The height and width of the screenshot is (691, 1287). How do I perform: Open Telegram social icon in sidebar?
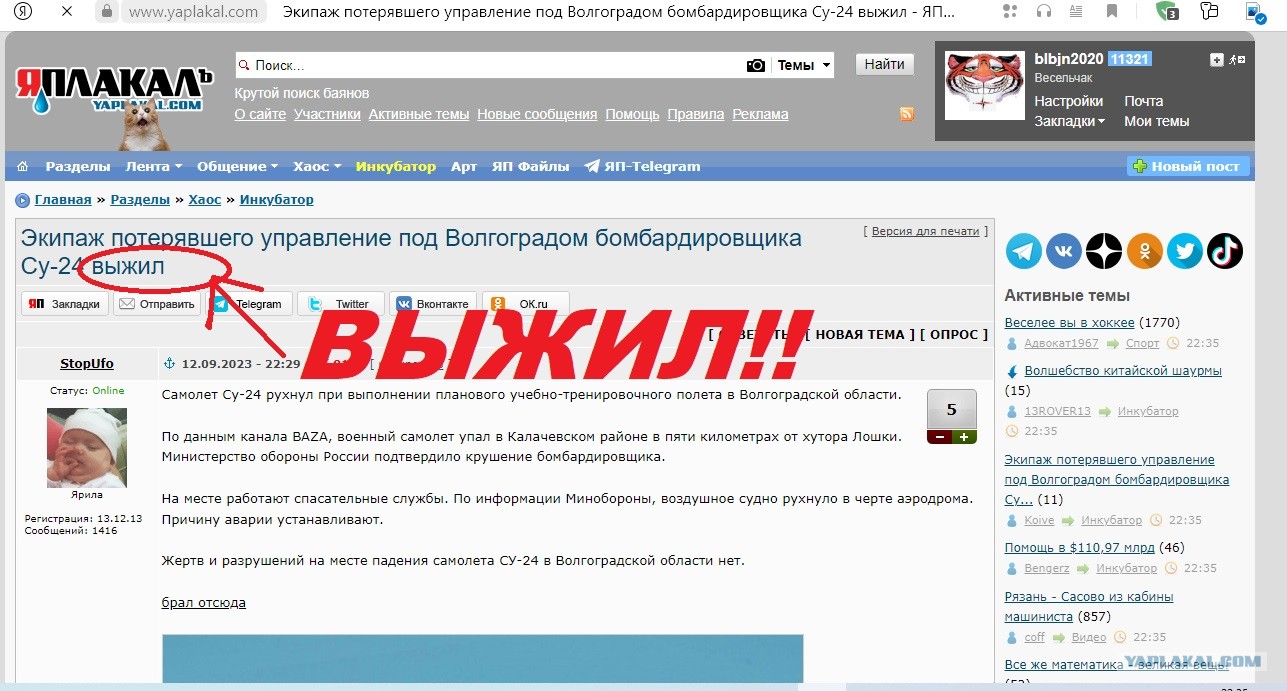(1024, 251)
